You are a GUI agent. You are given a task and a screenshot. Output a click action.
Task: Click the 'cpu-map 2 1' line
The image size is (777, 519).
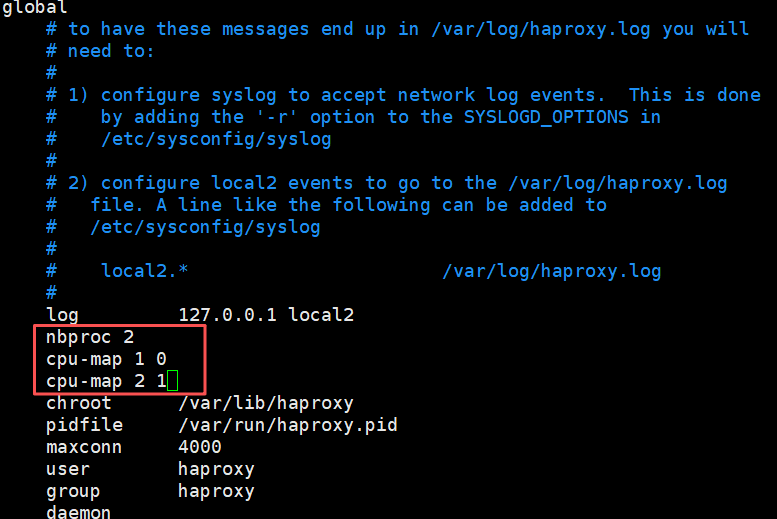click(106, 381)
